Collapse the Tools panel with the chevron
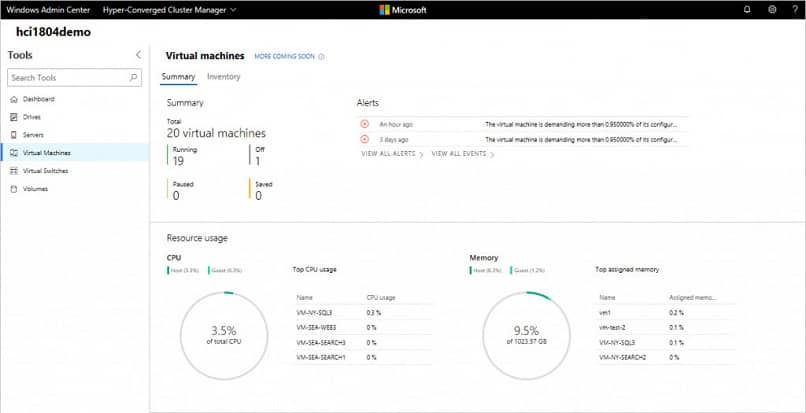 (x=138, y=55)
